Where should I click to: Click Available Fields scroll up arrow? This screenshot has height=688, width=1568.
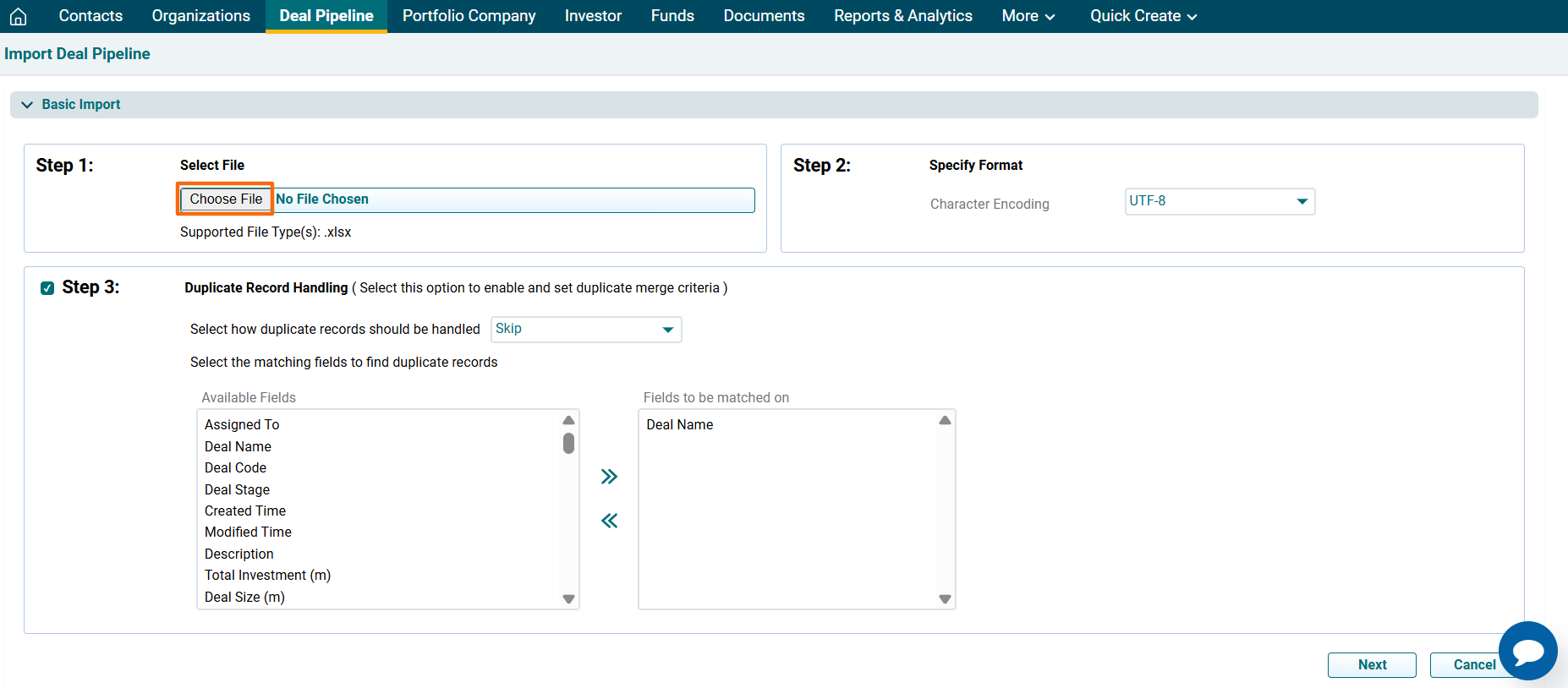click(568, 420)
